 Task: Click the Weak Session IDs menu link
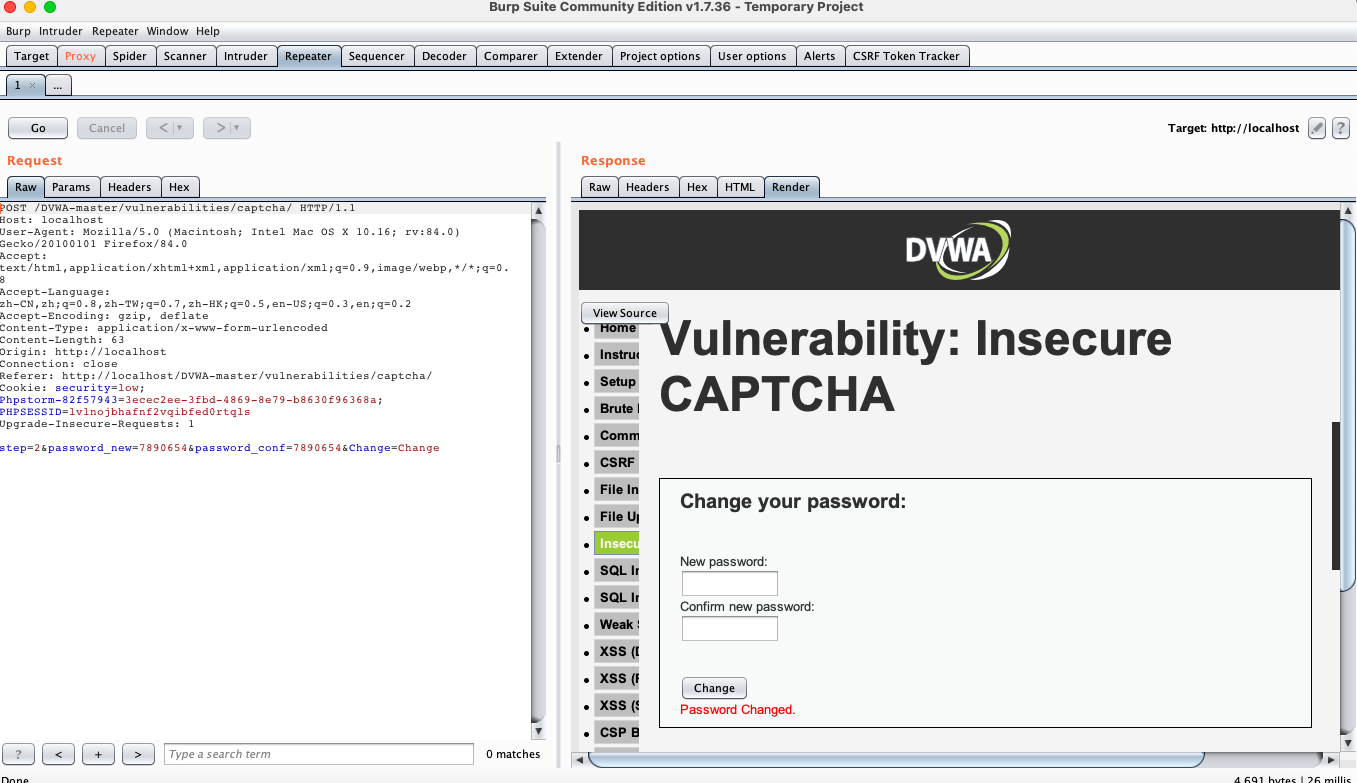(617, 625)
